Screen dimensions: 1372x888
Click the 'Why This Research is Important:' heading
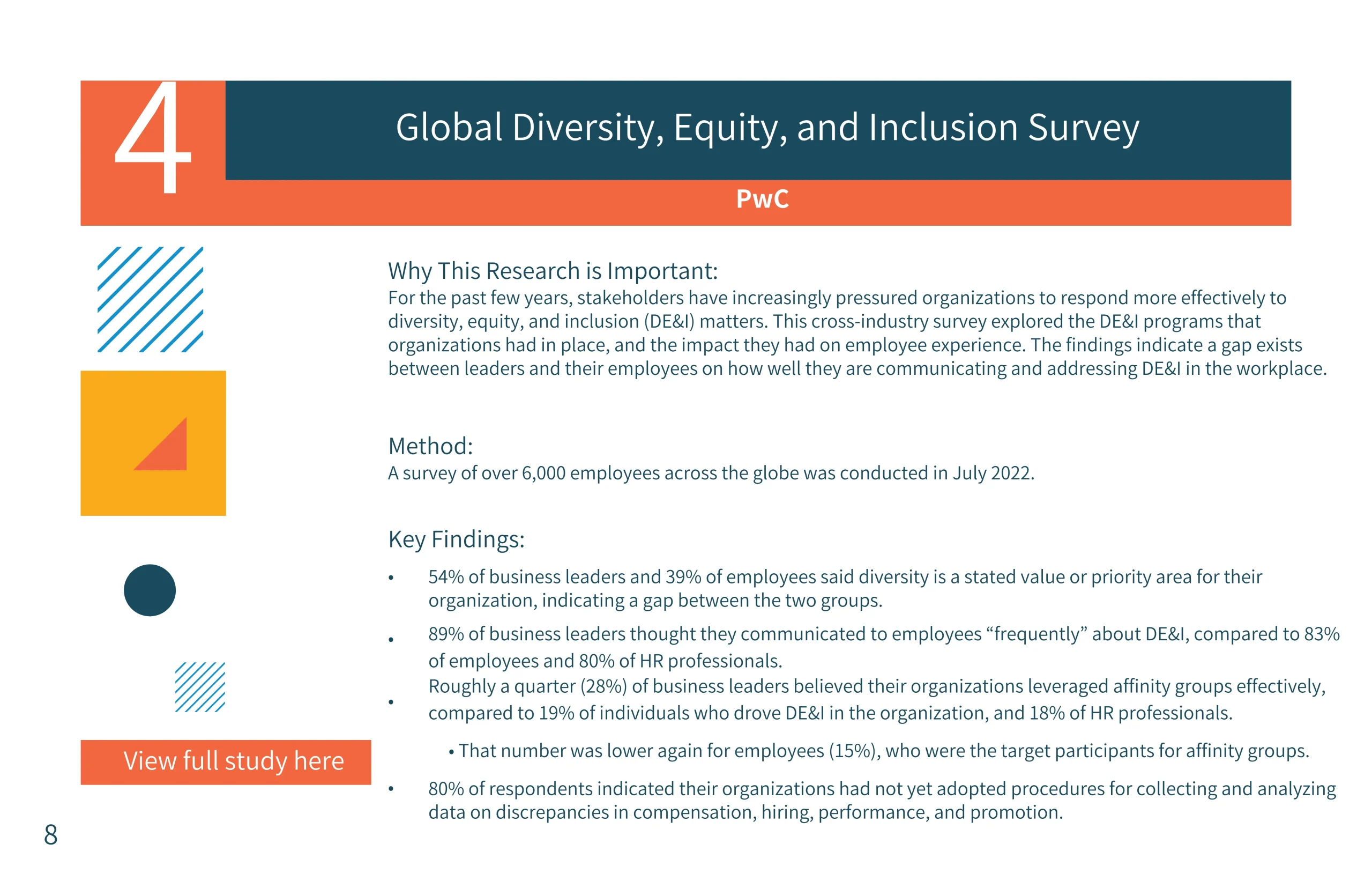tap(552, 271)
